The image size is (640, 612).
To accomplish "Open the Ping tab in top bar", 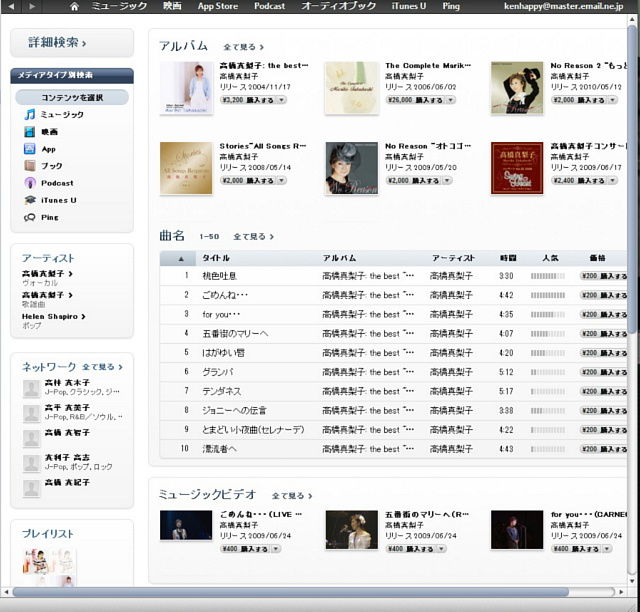I will click(451, 6).
